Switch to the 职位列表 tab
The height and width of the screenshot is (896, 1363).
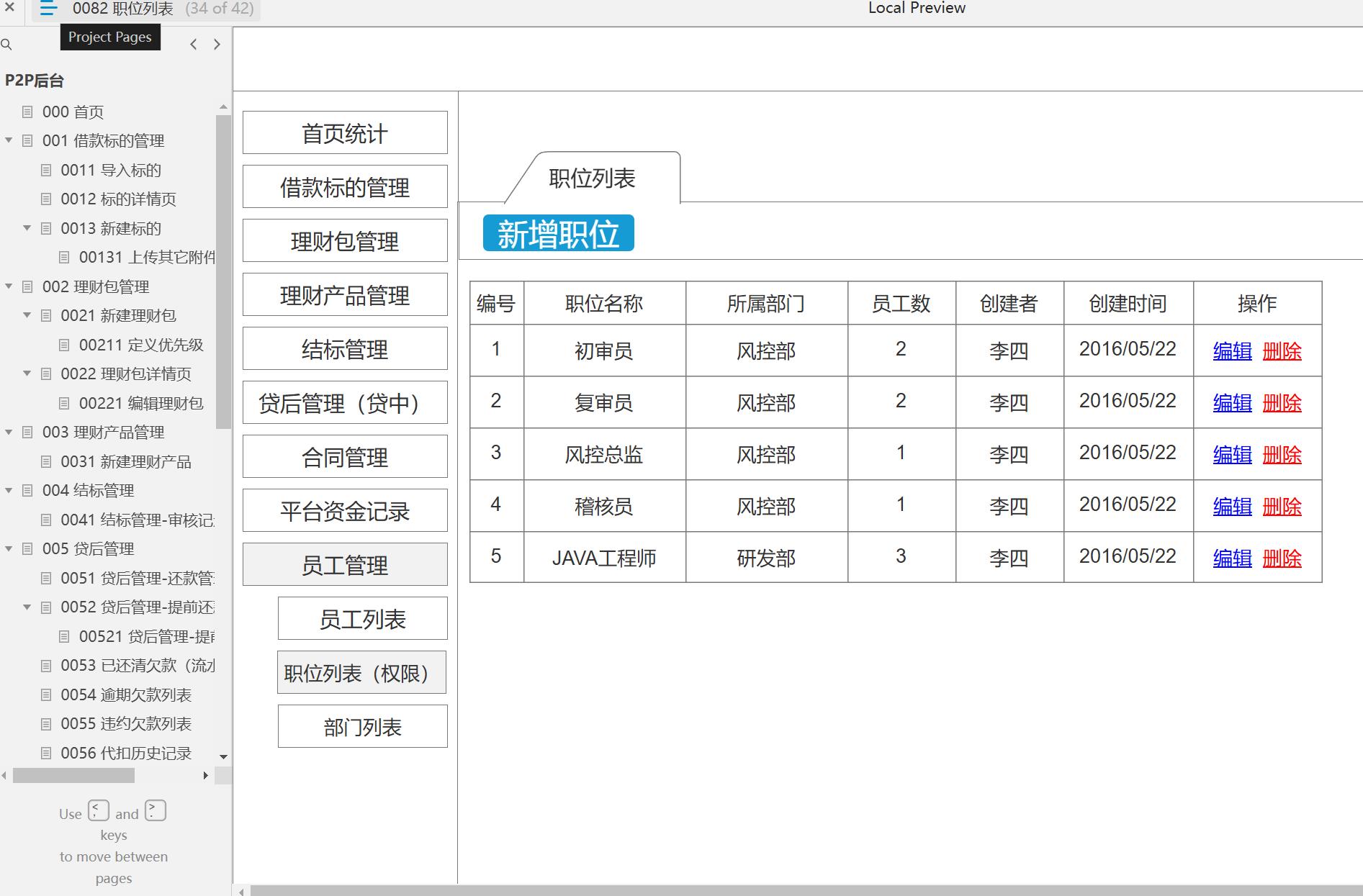click(x=592, y=178)
